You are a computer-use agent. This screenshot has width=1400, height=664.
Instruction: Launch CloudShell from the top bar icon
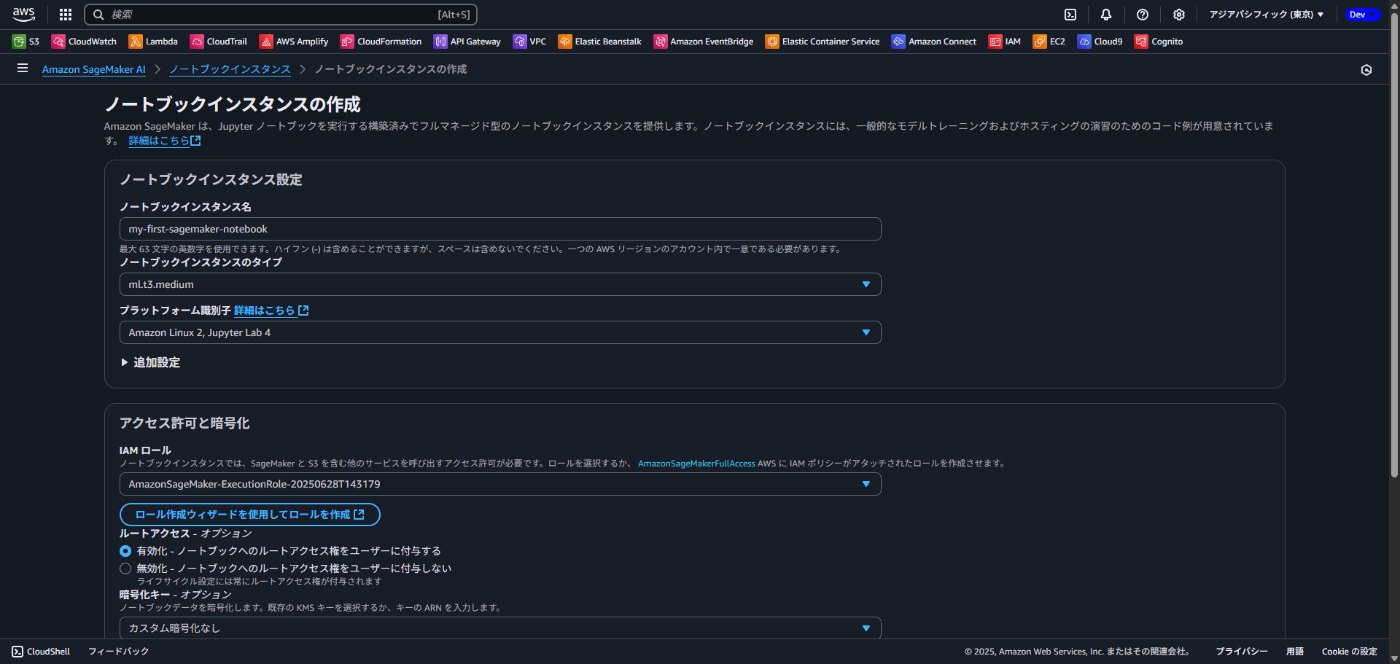pyautogui.click(x=1070, y=14)
